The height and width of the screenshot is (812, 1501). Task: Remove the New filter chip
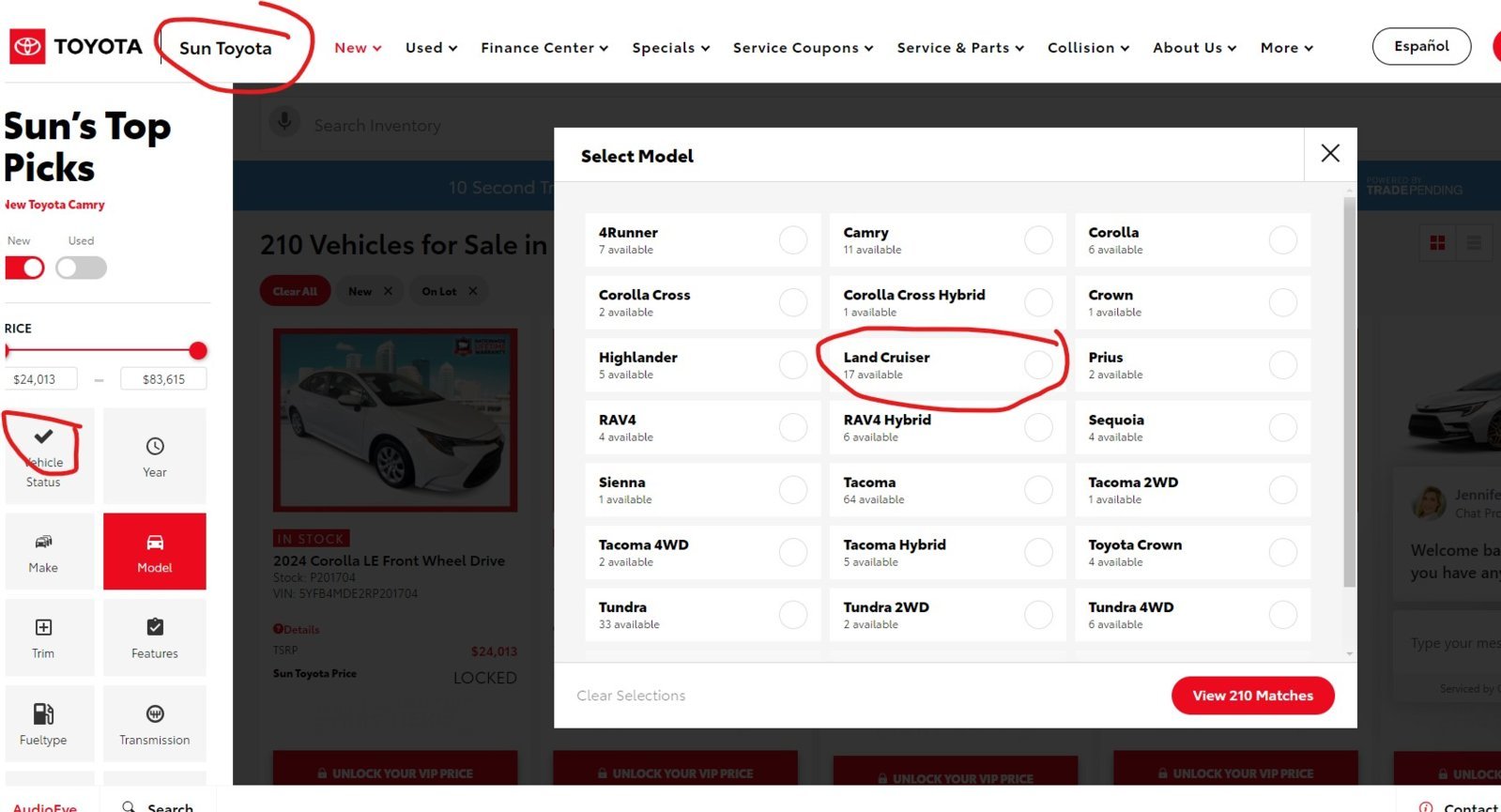[x=388, y=291]
